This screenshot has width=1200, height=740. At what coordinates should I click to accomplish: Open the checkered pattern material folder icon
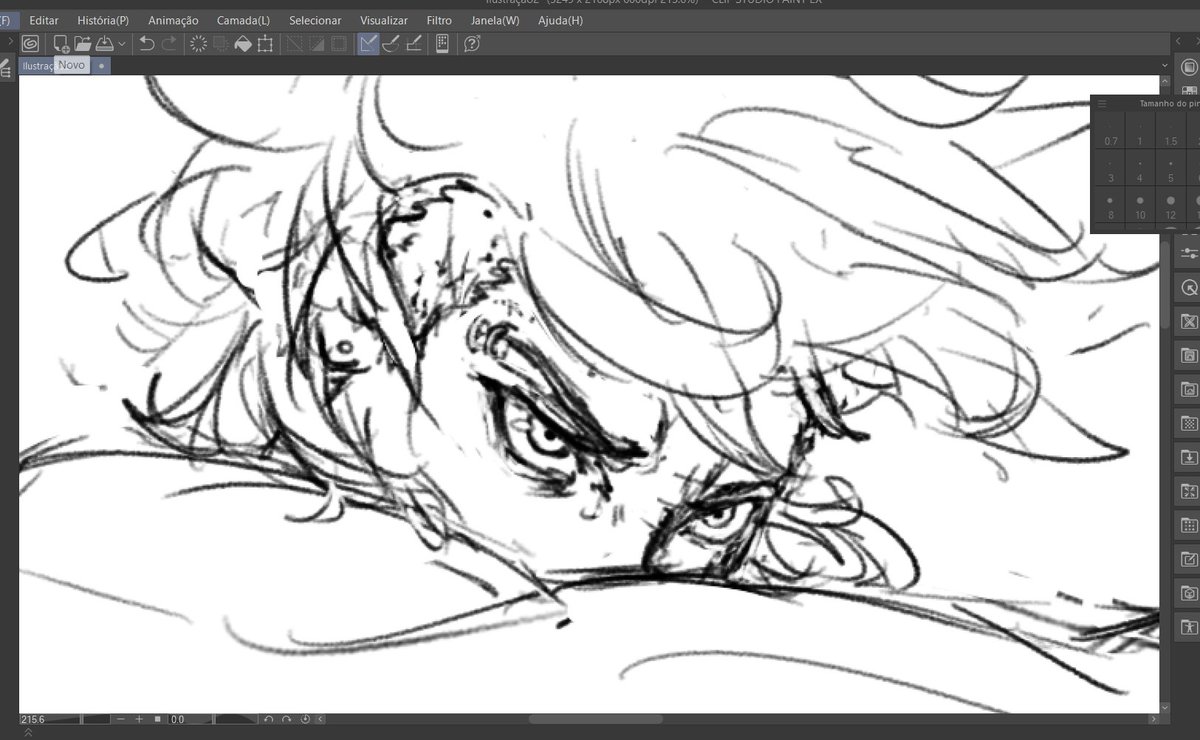point(1188,424)
